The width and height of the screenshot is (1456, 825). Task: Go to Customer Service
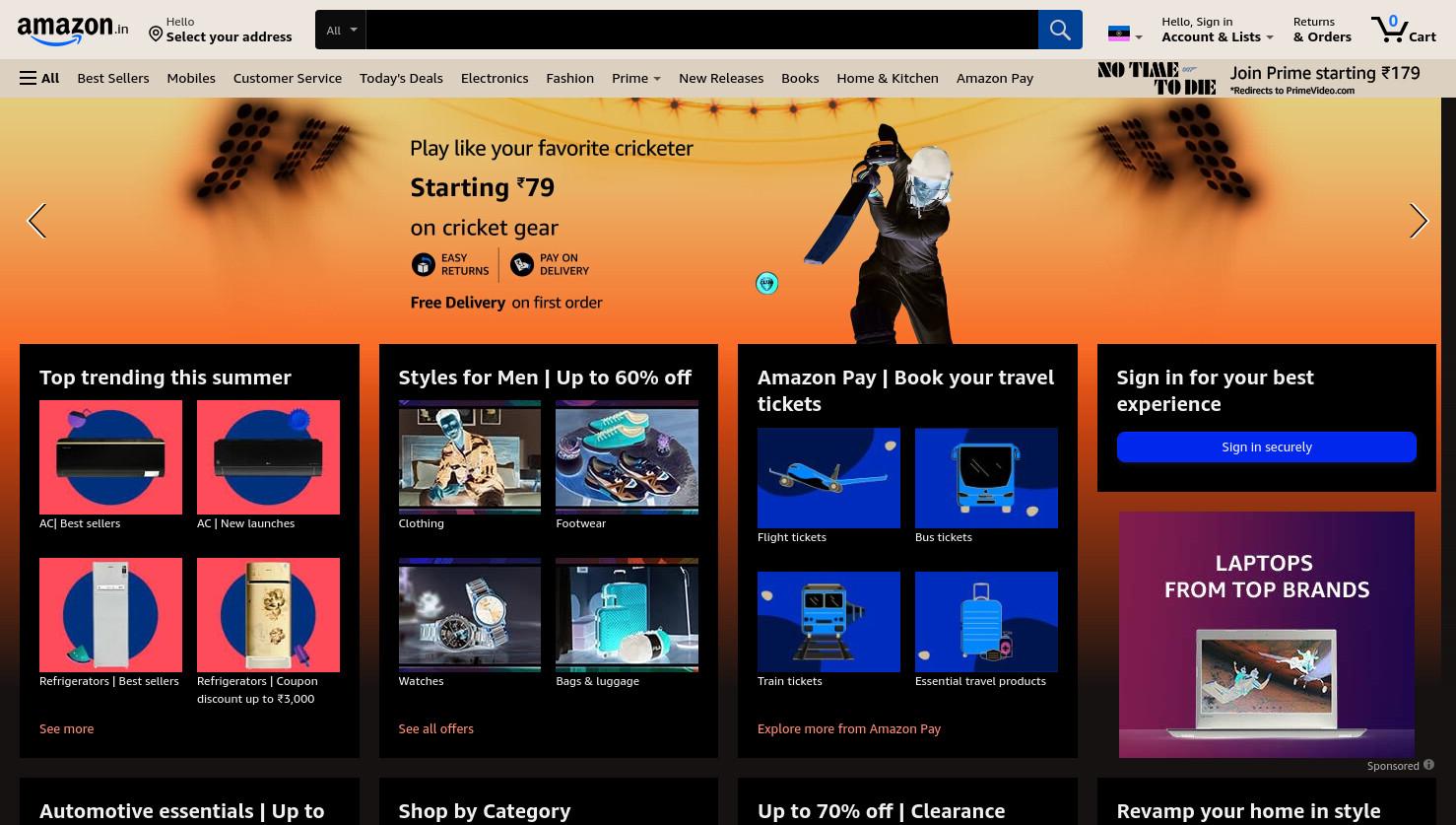coord(288,78)
